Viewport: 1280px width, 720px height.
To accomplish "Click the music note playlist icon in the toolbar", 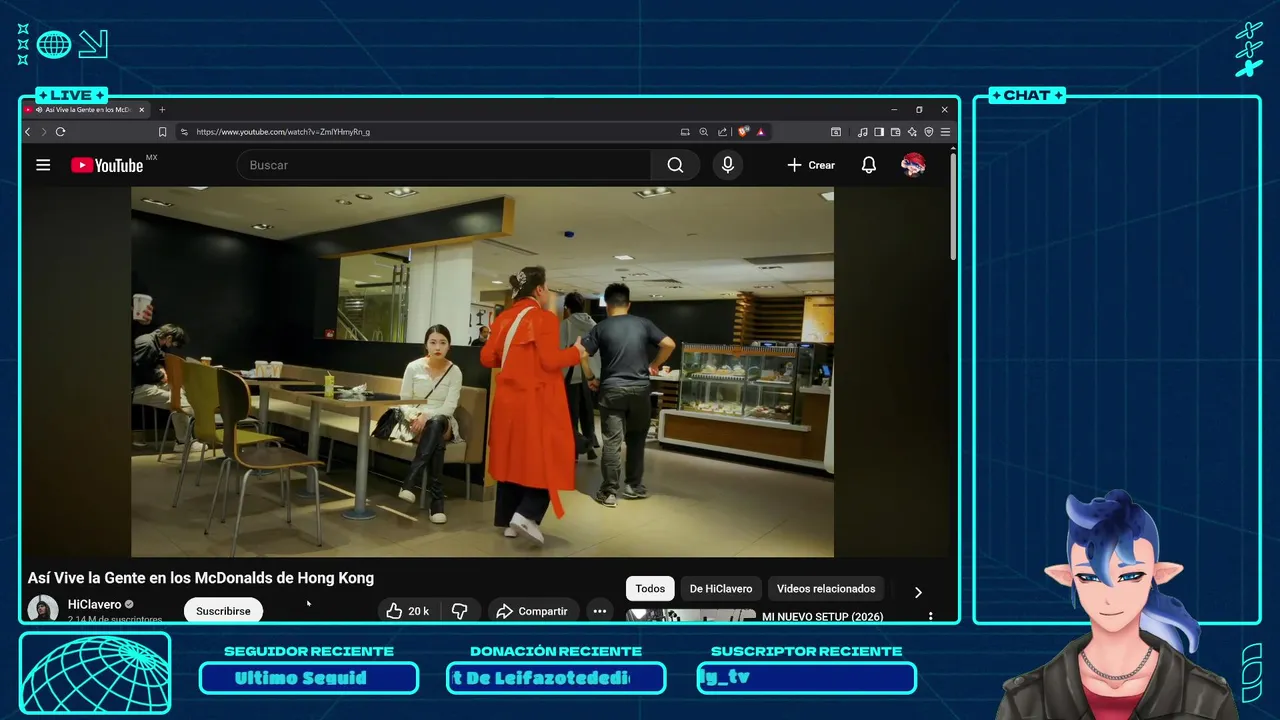I will 862,132.
